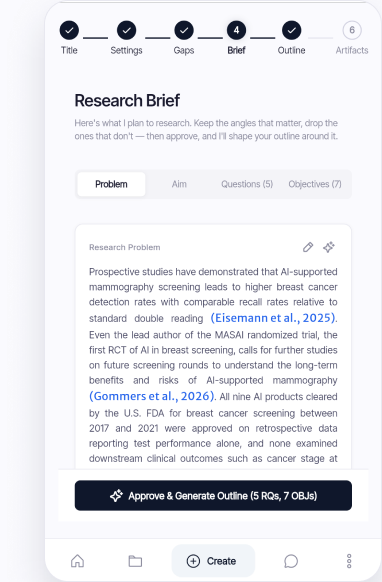Click the pencil edit icon for Research Problem
Viewport: 382px width, 582px height.
point(308,247)
